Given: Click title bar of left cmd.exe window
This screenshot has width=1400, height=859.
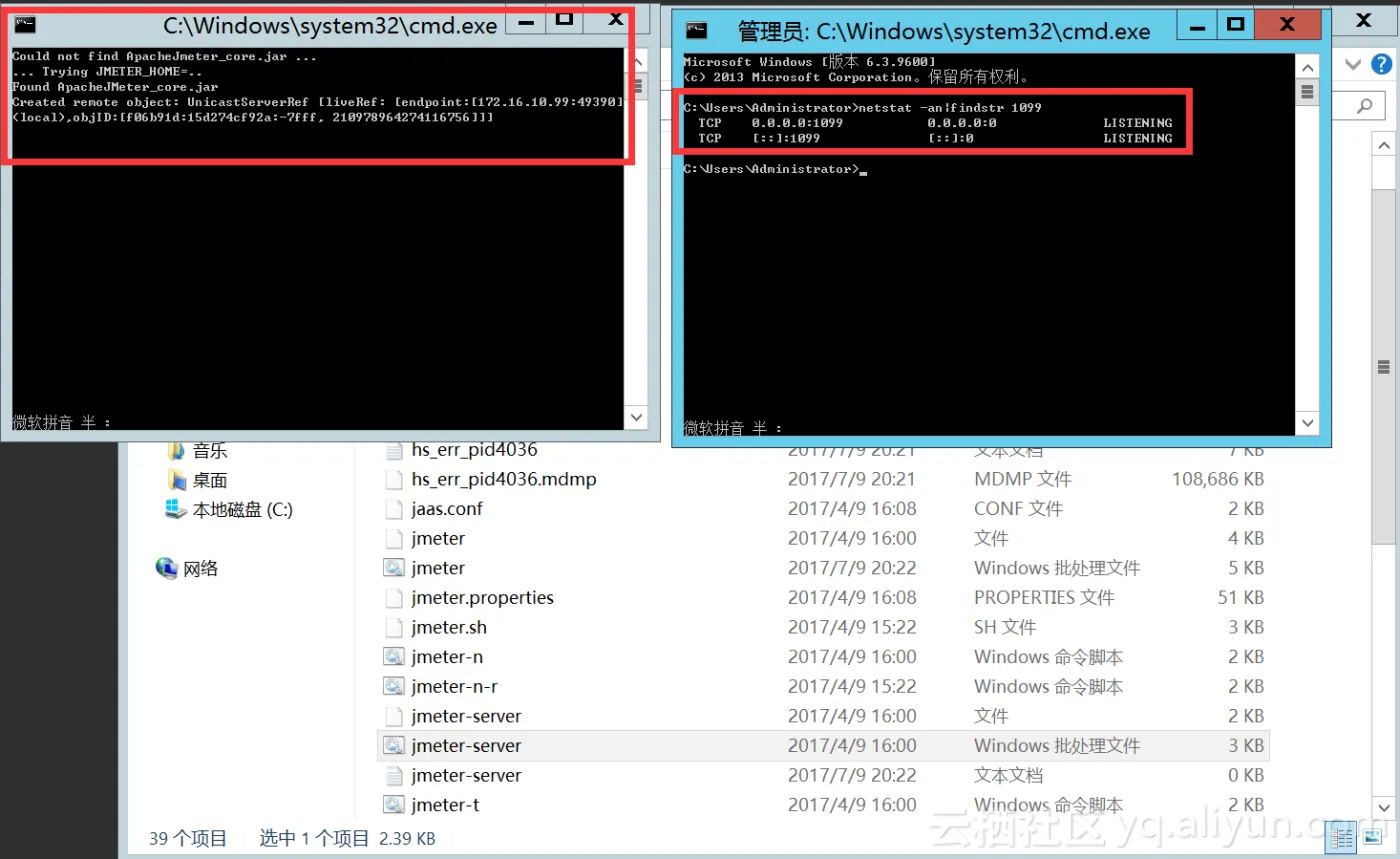Looking at the screenshot, I should 330,26.
